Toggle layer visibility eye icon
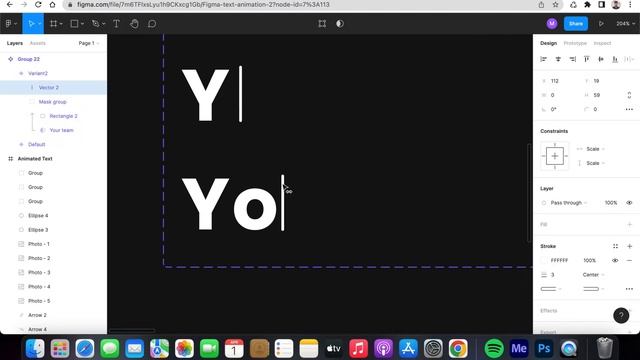 click(x=629, y=203)
